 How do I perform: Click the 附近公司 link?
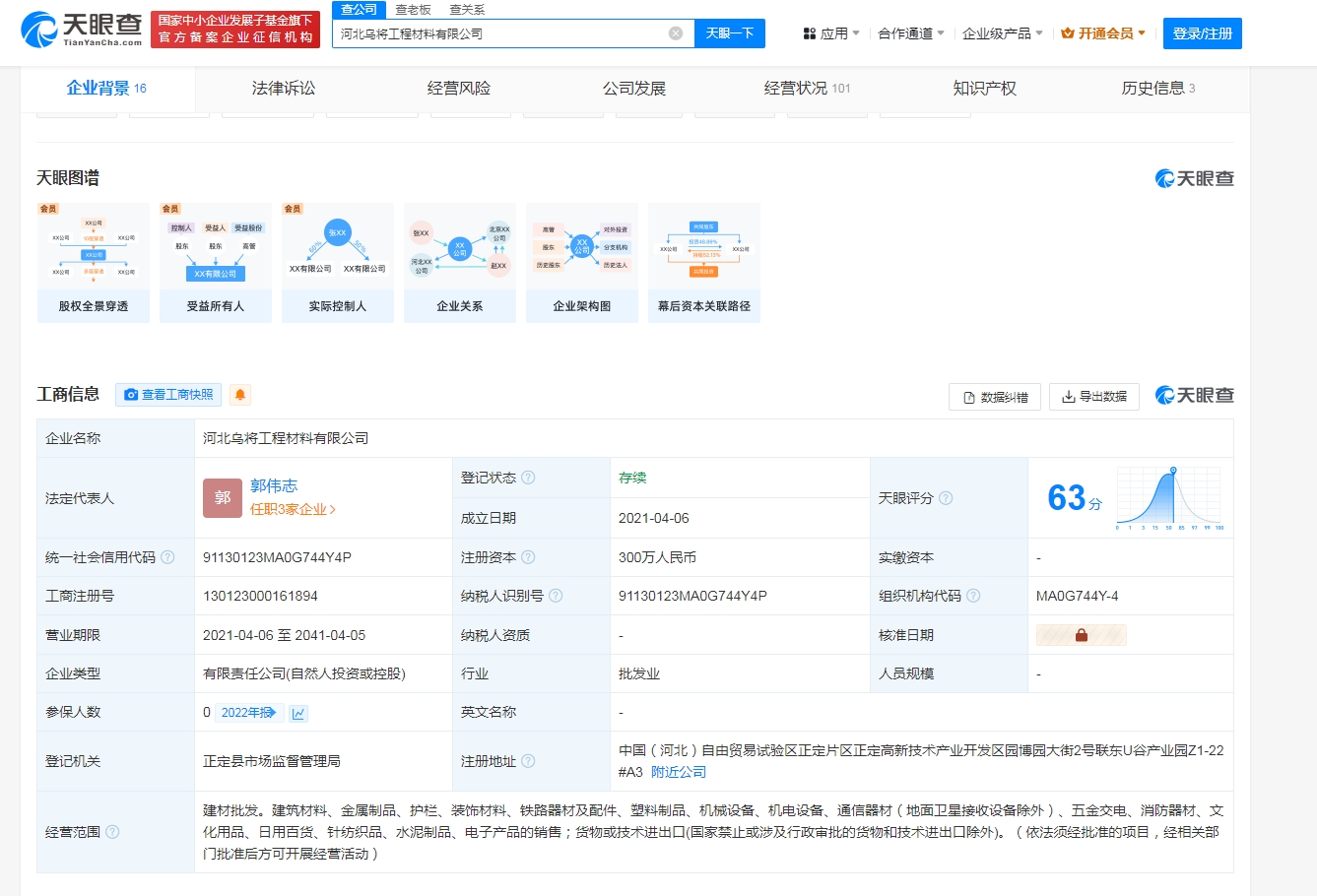click(x=679, y=772)
